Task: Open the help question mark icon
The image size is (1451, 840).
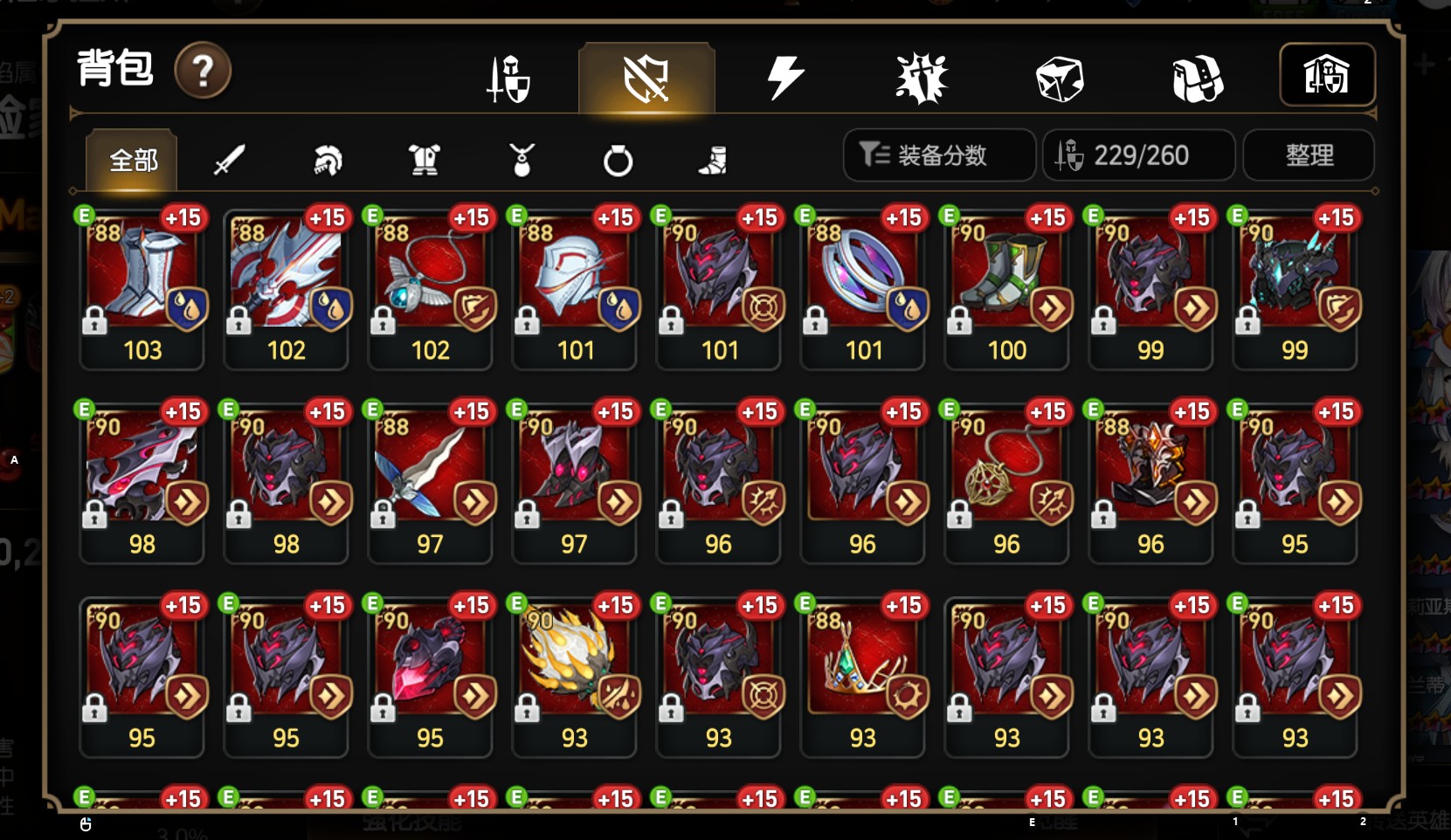Action: click(x=203, y=71)
